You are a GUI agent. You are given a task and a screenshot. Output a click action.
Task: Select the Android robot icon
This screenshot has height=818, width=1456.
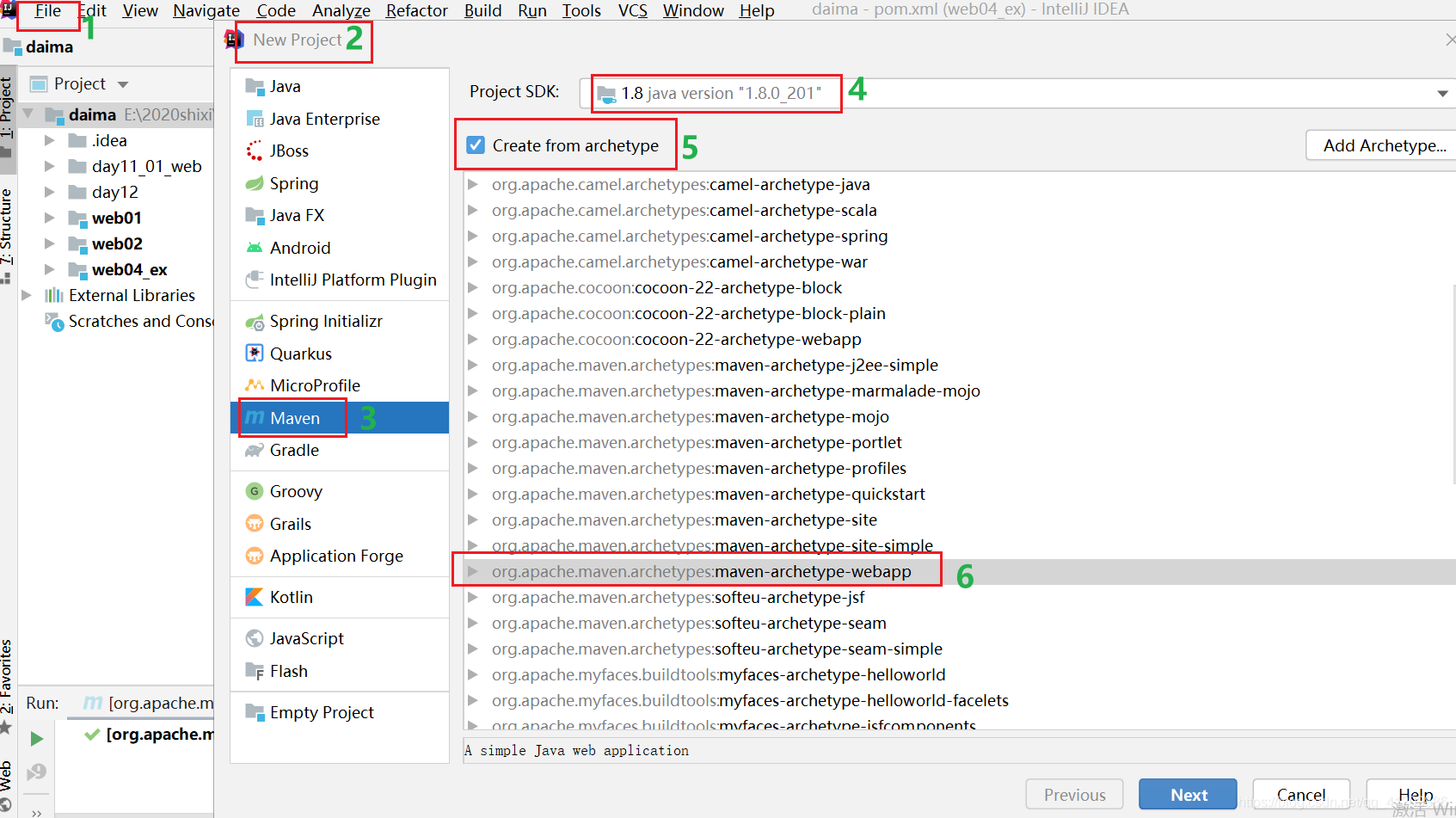255,248
